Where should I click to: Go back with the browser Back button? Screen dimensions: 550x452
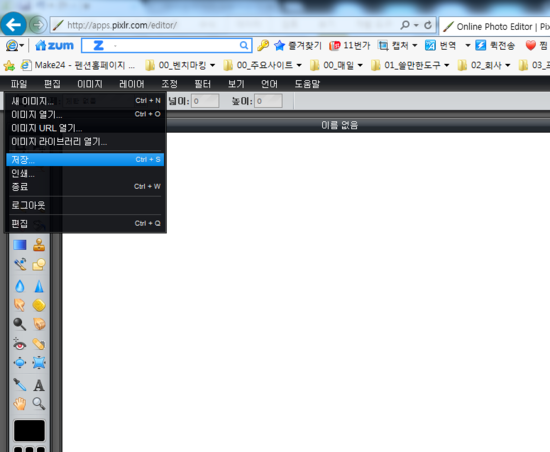pyautogui.click(x=13, y=25)
